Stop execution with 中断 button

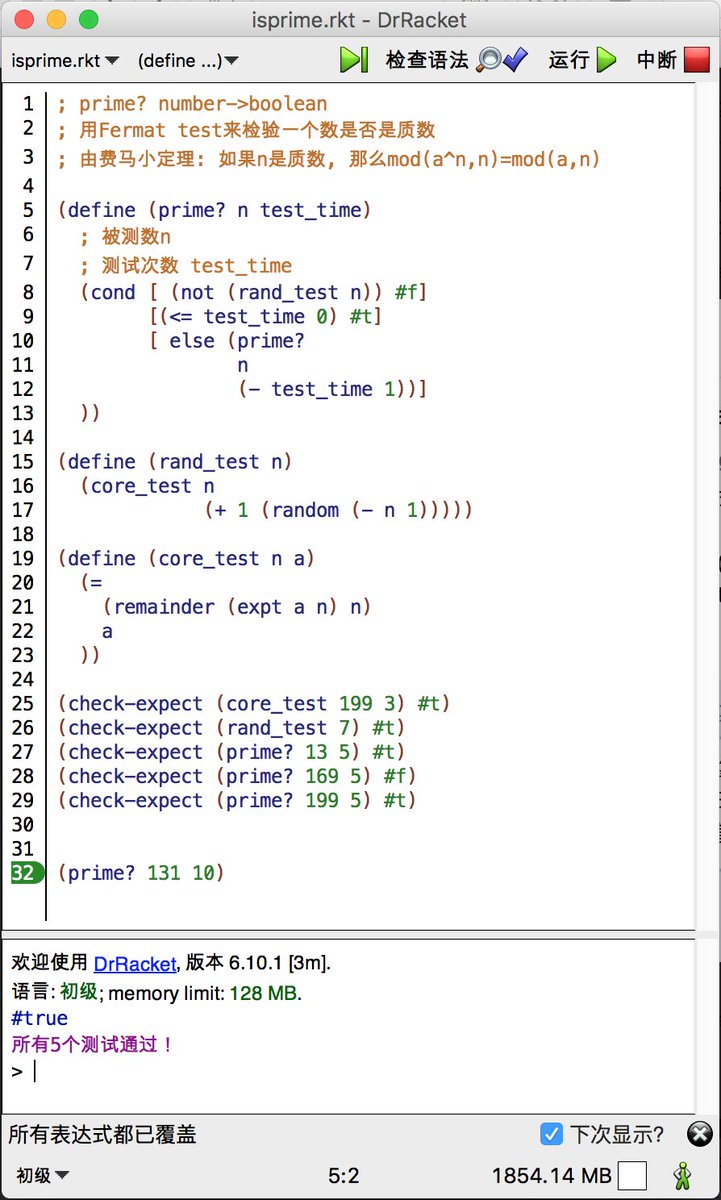click(x=672, y=60)
